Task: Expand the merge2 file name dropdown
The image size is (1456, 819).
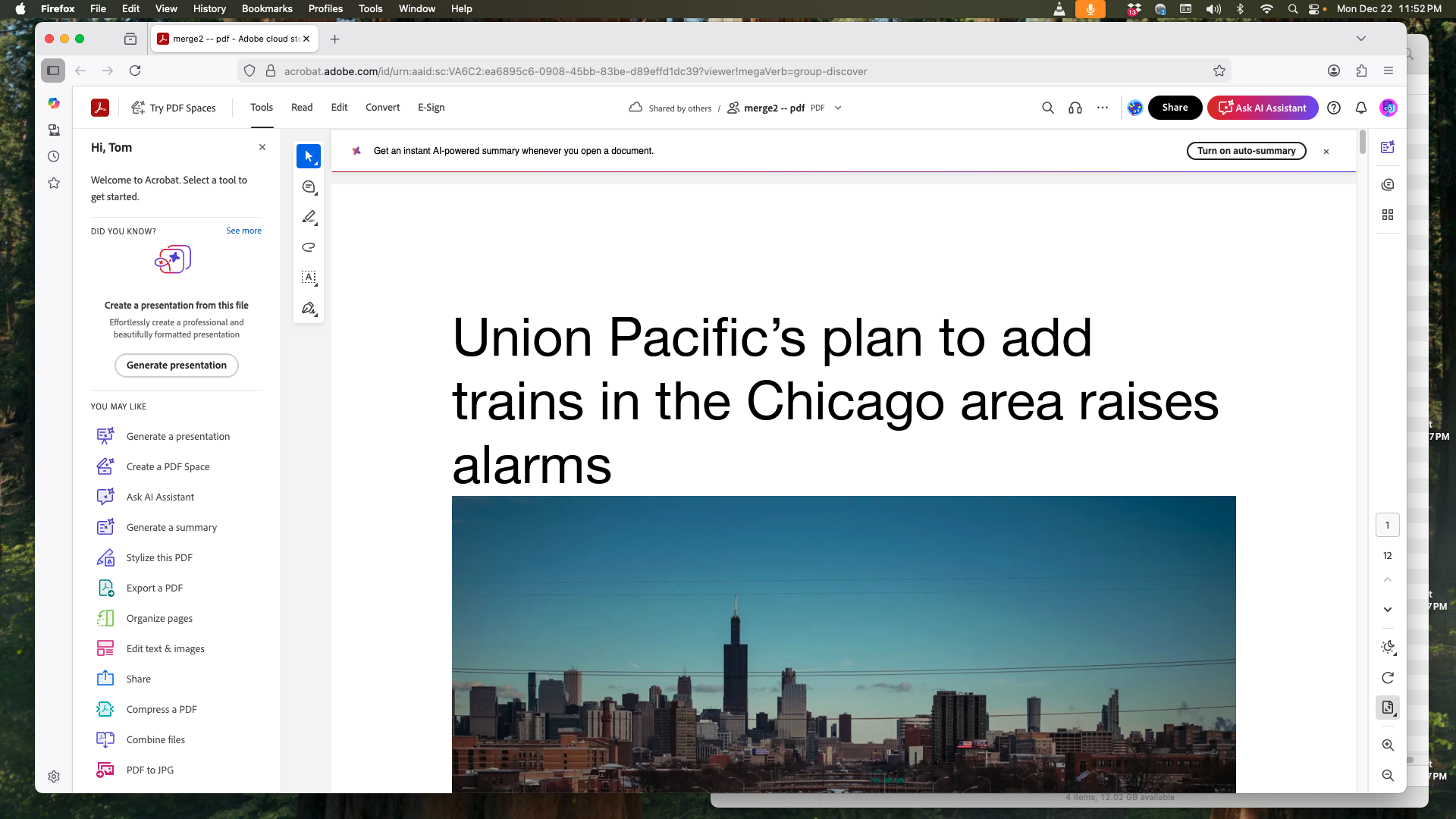Action: 838,108
